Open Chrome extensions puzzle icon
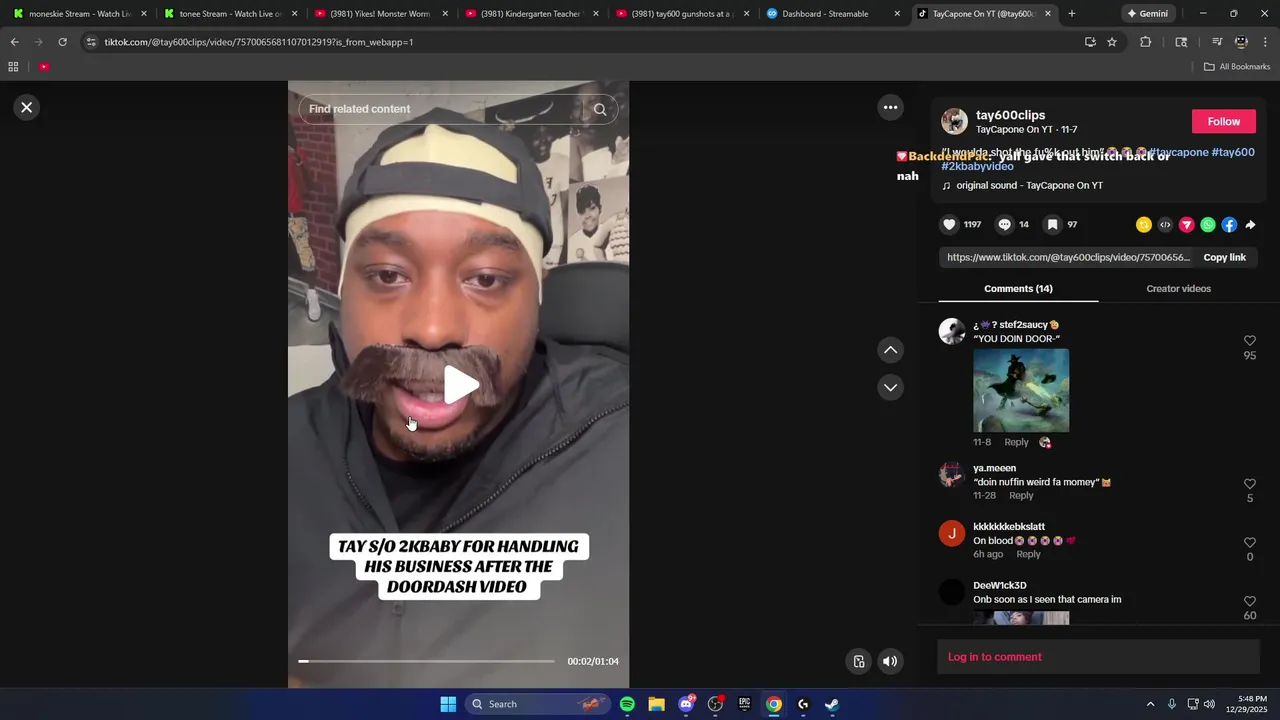This screenshot has height=720, width=1280. click(x=1146, y=42)
